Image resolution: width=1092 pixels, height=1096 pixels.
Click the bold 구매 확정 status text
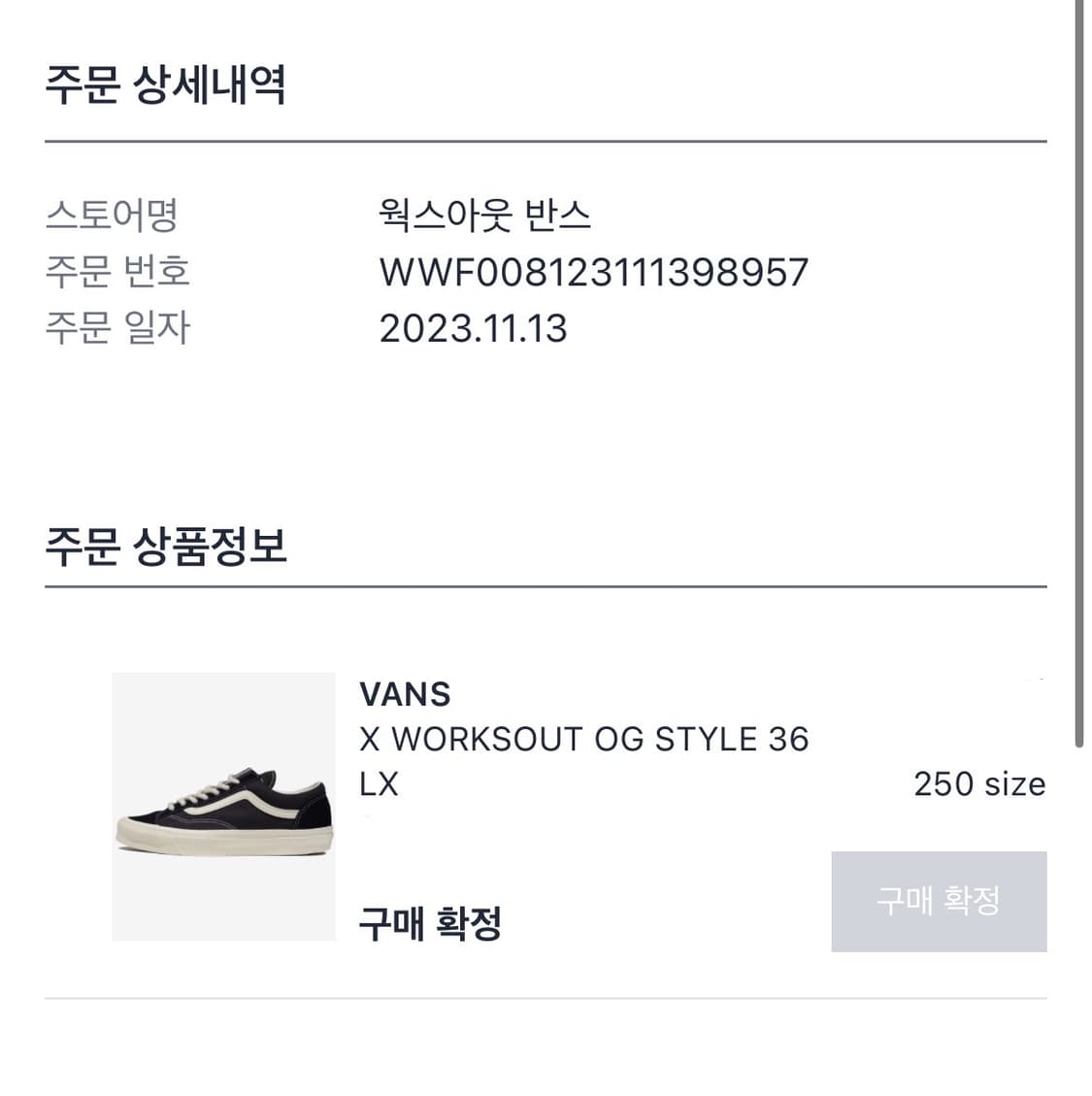click(x=430, y=923)
